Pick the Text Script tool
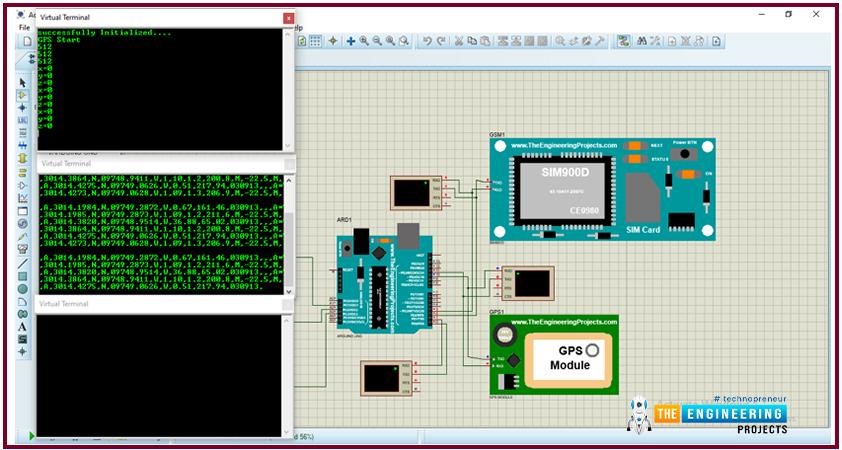 click(x=23, y=133)
